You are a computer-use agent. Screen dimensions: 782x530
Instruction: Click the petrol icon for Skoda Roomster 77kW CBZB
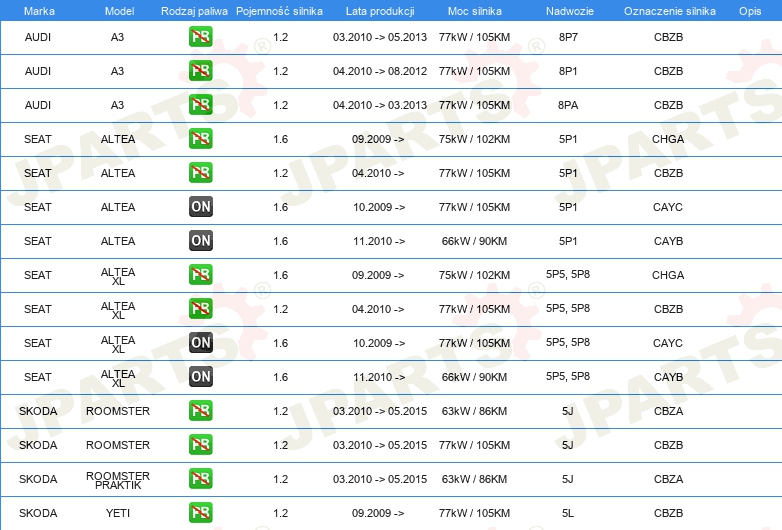tap(200, 445)
